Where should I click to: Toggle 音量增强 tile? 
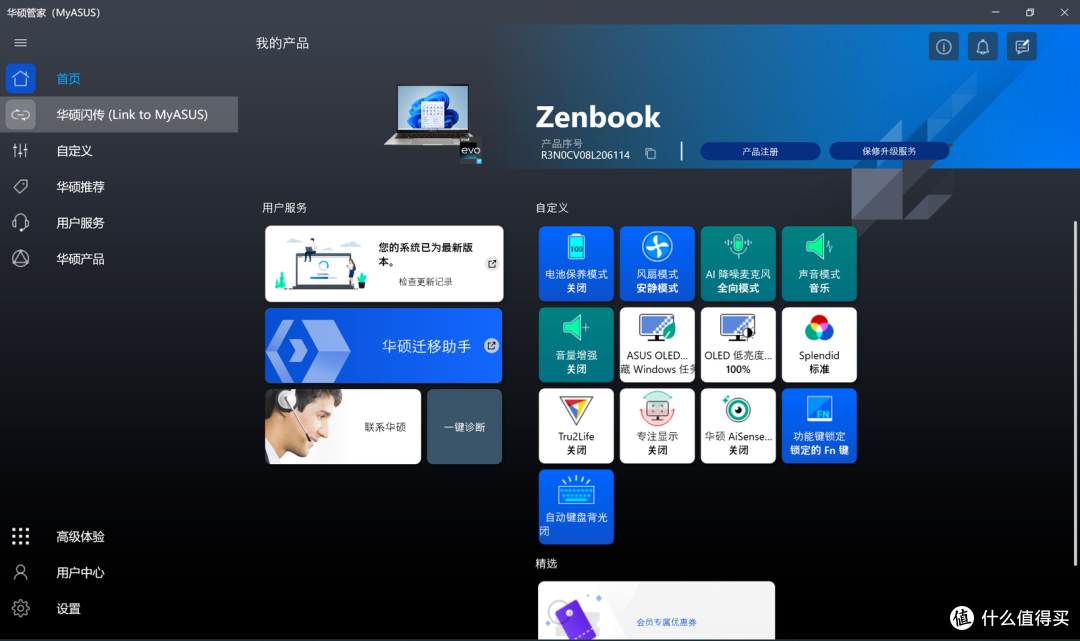(577, 345)
